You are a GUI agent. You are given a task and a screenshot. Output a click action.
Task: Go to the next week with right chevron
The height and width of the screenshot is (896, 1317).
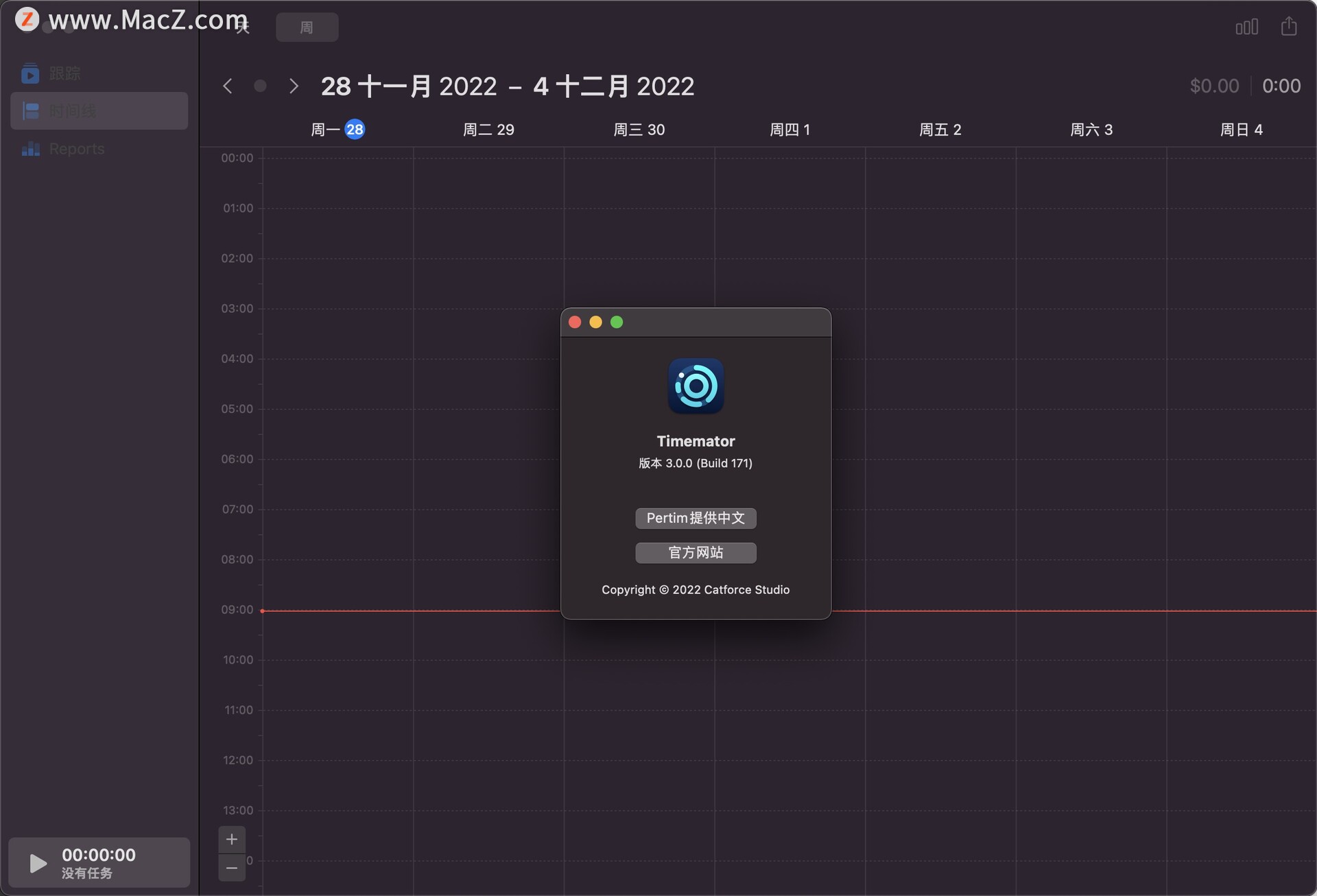tap(294, 86)
